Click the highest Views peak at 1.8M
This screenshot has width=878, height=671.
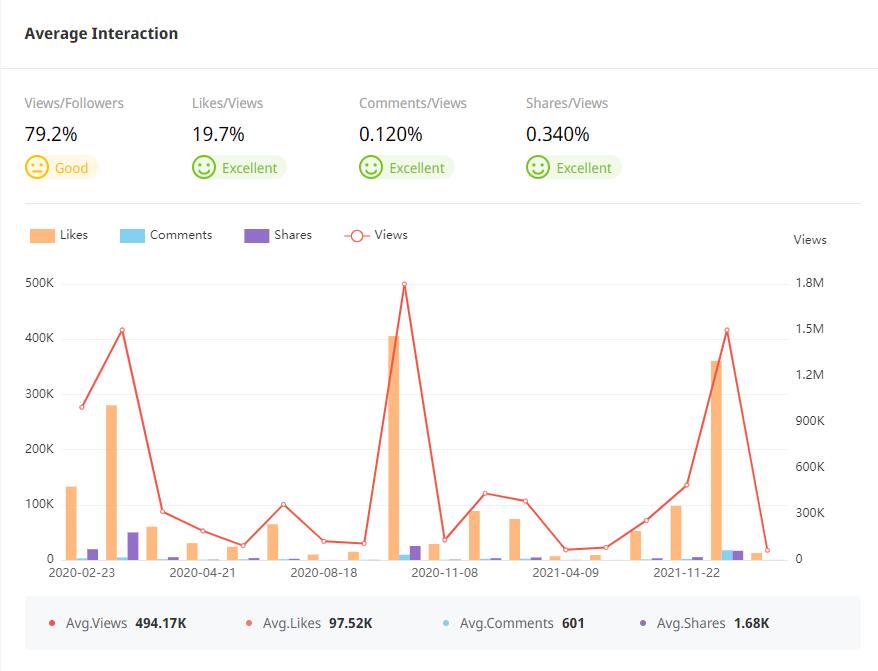click(x=404, y=284)
